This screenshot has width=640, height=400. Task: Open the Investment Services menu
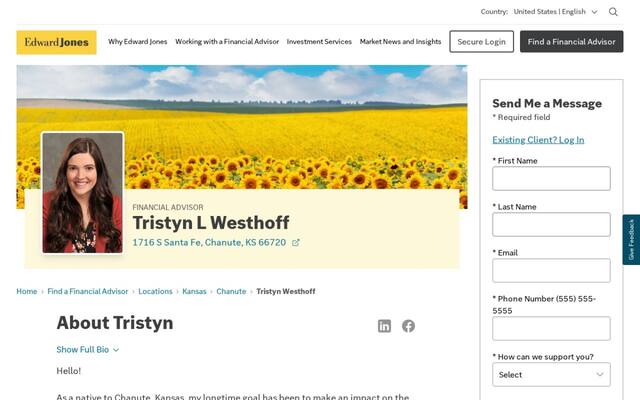tap(319, 42)
